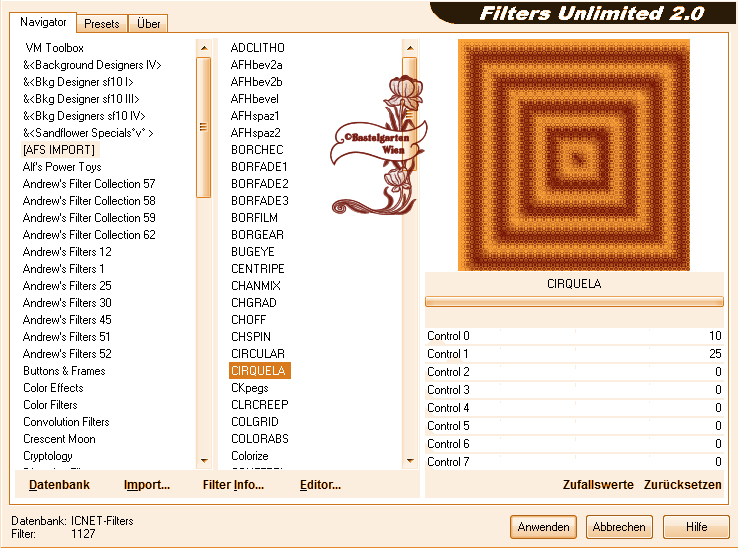Click the category list scrollbar thumb

coord(203,127)
